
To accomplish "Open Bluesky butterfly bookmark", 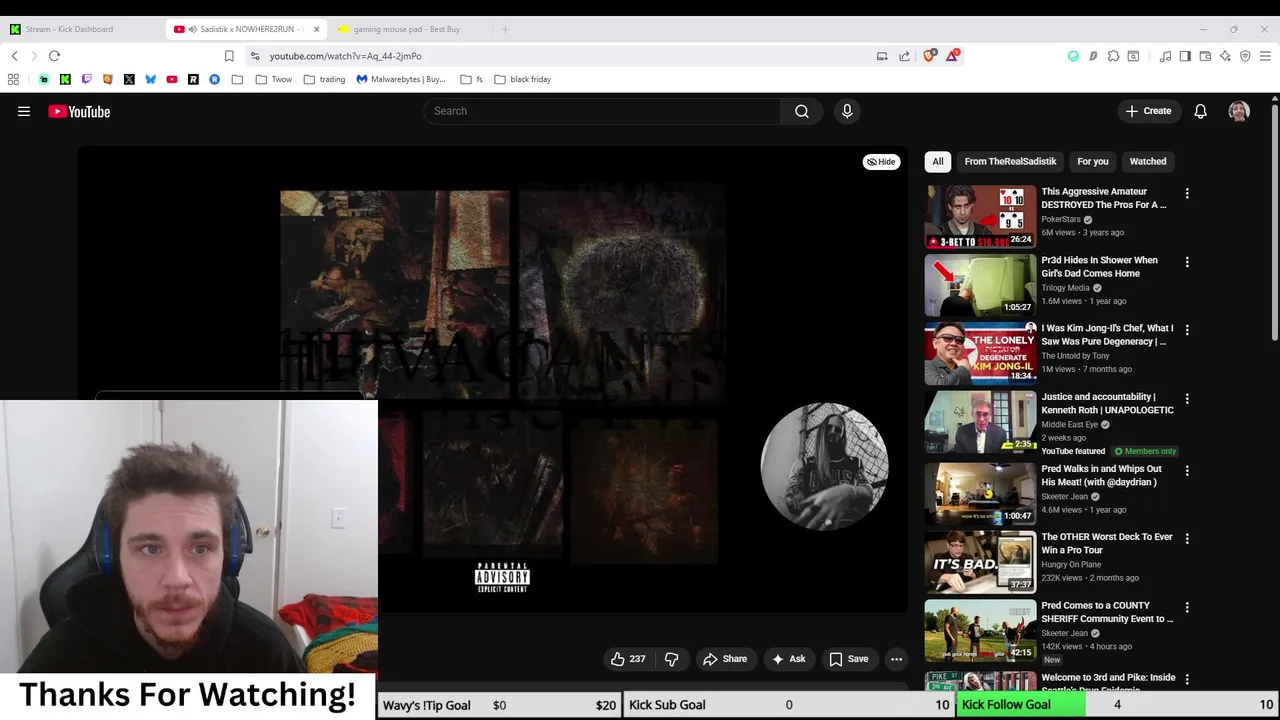I will pyautogui.click(x=150, y=79).
